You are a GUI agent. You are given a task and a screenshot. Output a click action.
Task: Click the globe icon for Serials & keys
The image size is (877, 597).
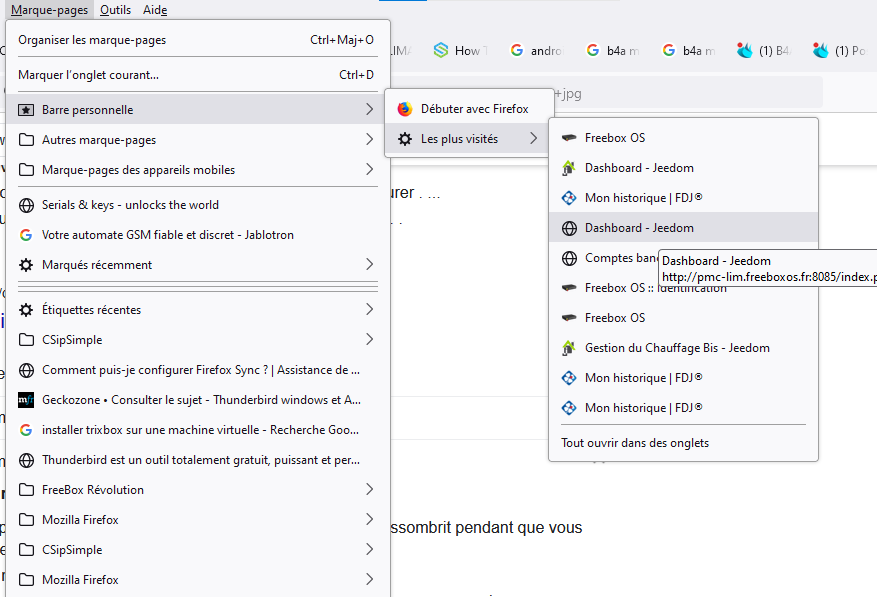click(x=26, y=205)
